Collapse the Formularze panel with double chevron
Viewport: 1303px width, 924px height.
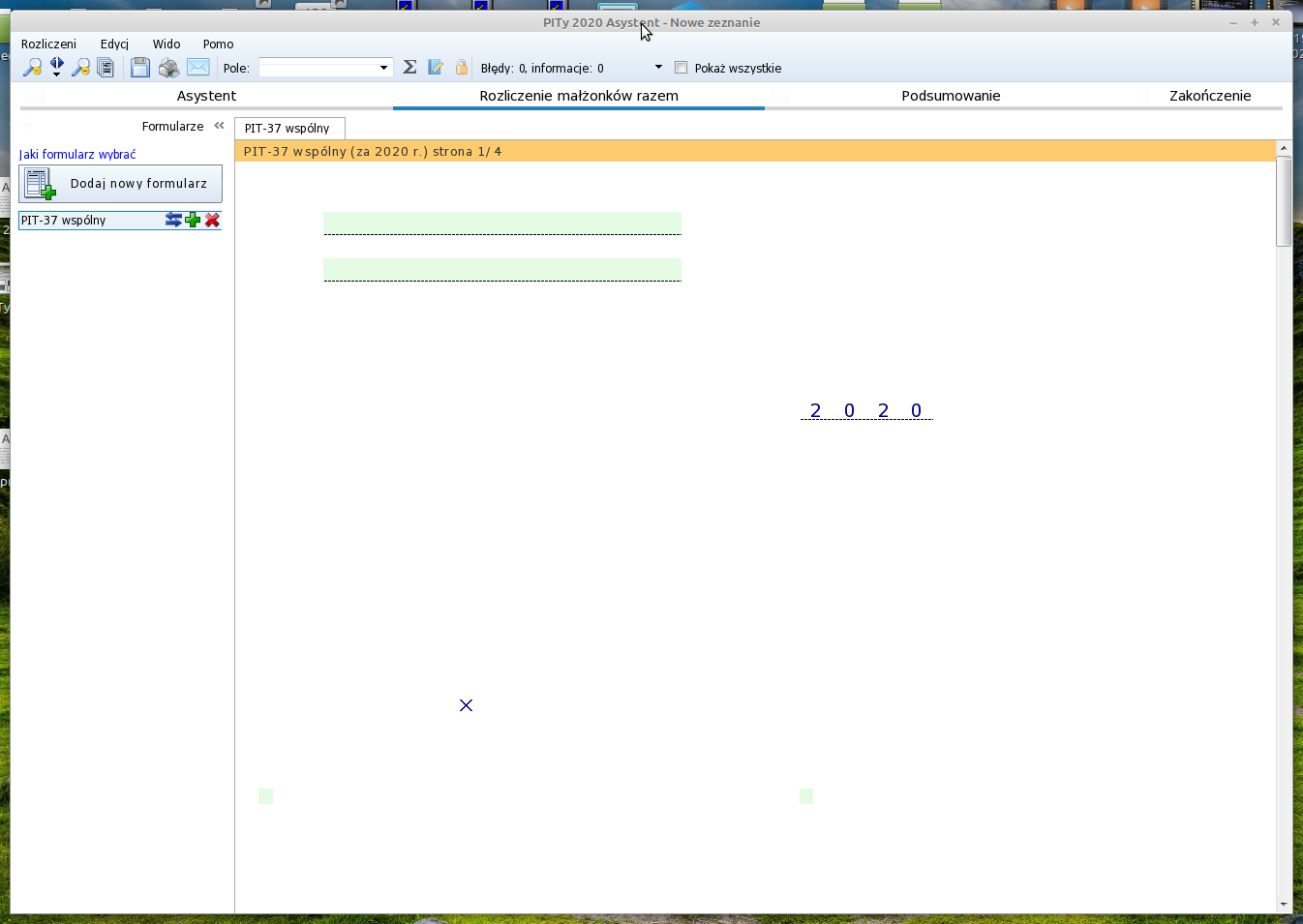click(x=219, y=126)
